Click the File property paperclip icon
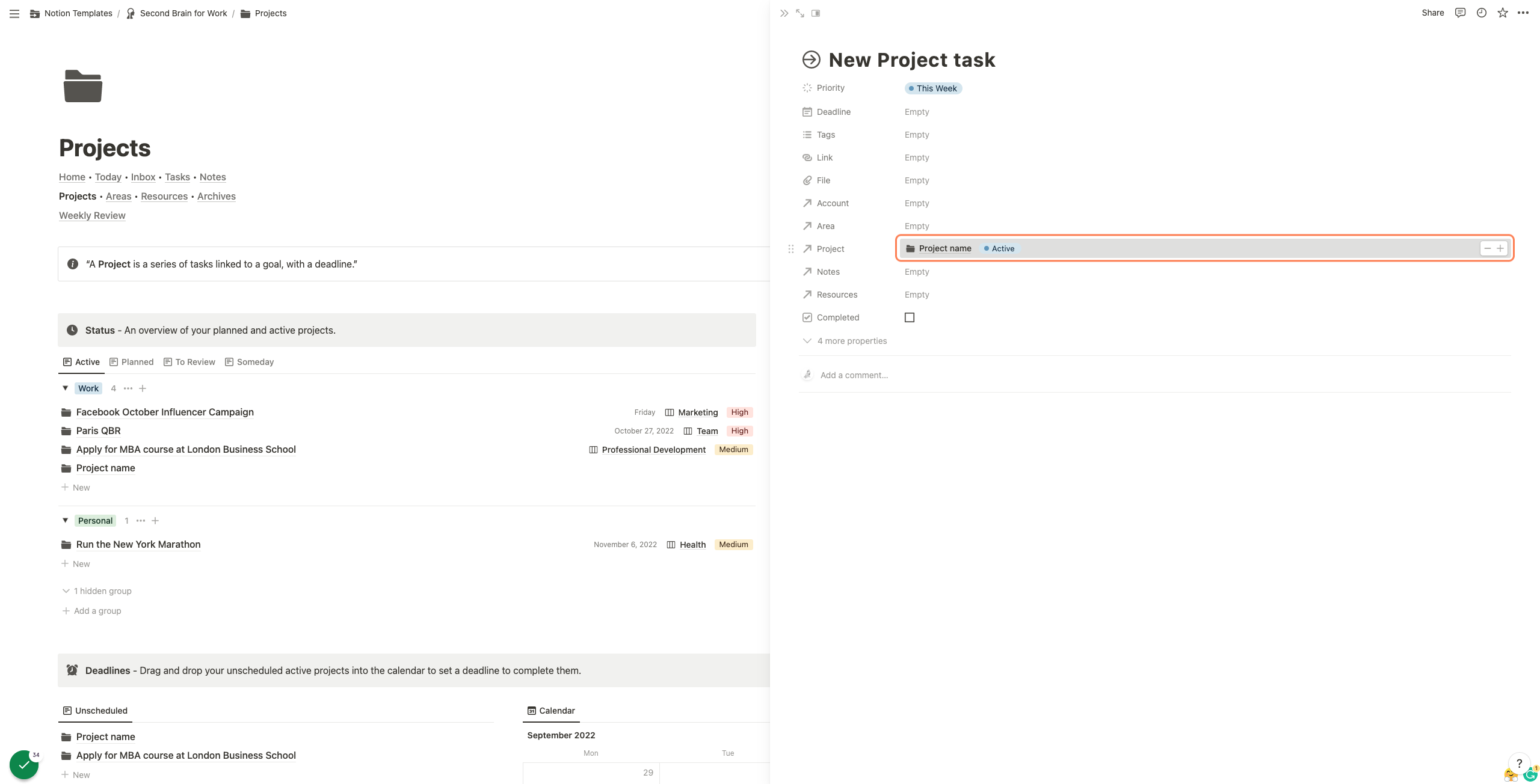 (x=807, y=180)
